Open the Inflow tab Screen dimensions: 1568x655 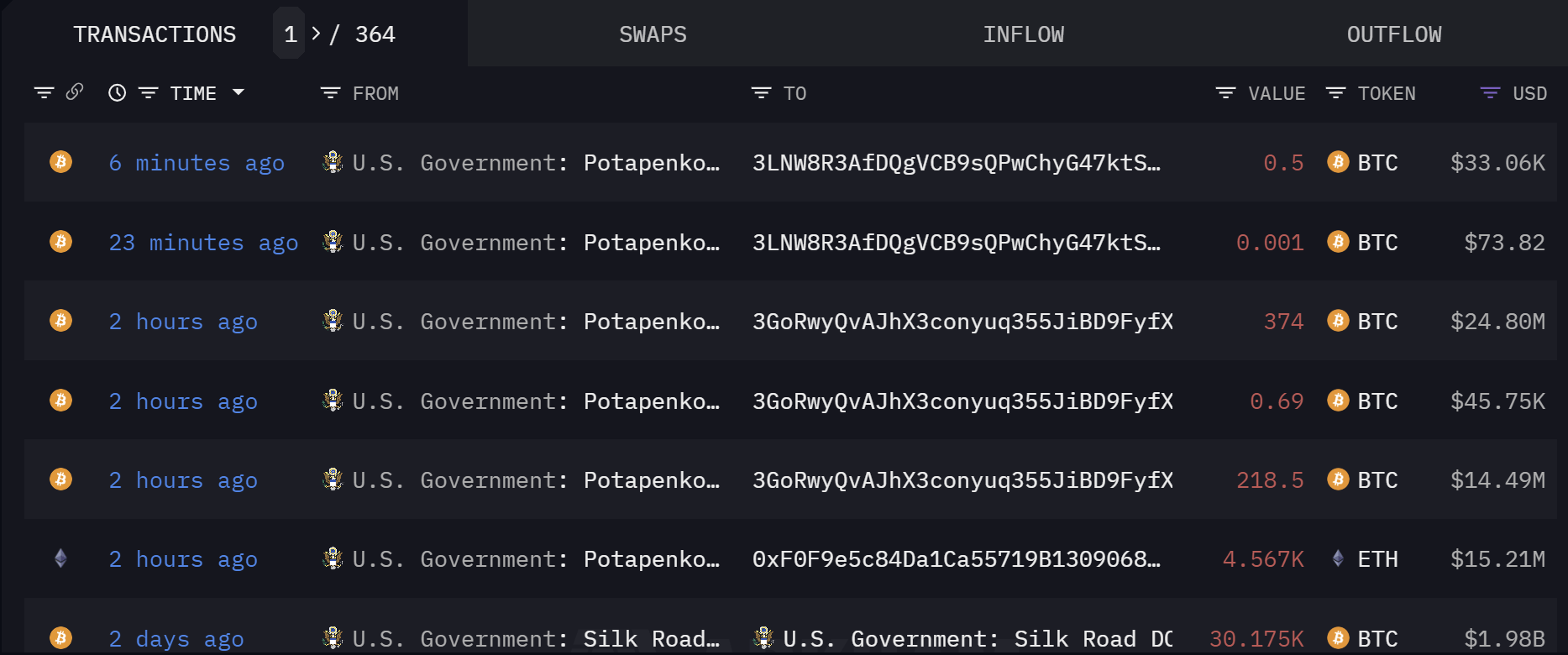(1023, 34)
